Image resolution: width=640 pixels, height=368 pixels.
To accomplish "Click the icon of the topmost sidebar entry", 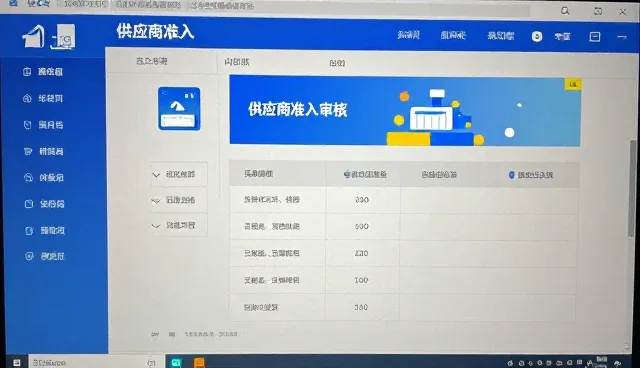I will (27, 72).
